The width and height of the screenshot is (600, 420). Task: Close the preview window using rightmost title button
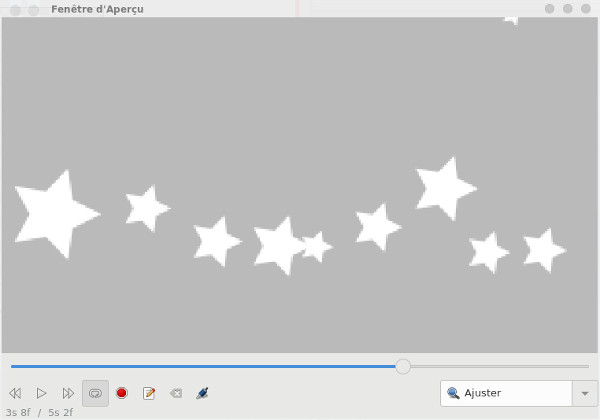click(586, 9)
